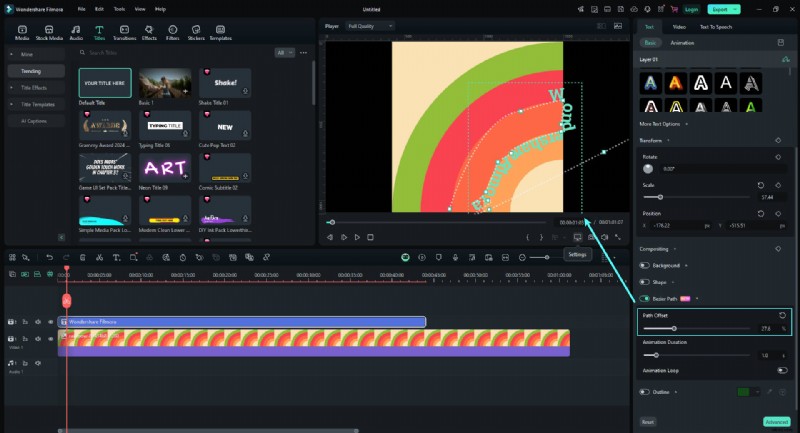Toggle the Background switch on
This screenshot has width=800, height=433.
point(645,265)
